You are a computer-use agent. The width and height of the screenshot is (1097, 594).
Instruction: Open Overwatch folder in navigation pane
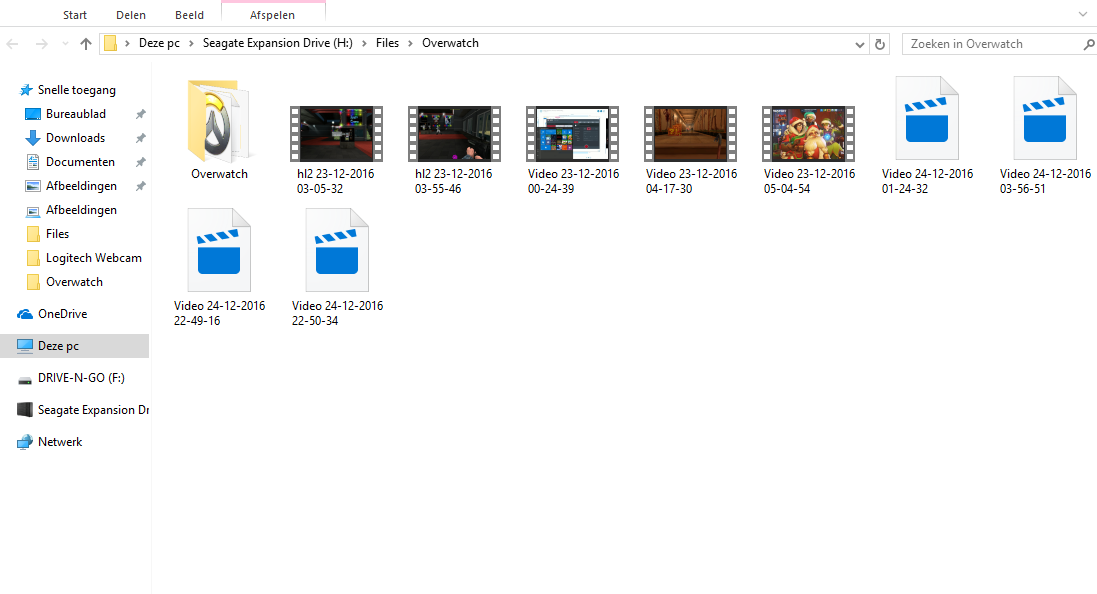pyautogui.click(x=74, y=281)
